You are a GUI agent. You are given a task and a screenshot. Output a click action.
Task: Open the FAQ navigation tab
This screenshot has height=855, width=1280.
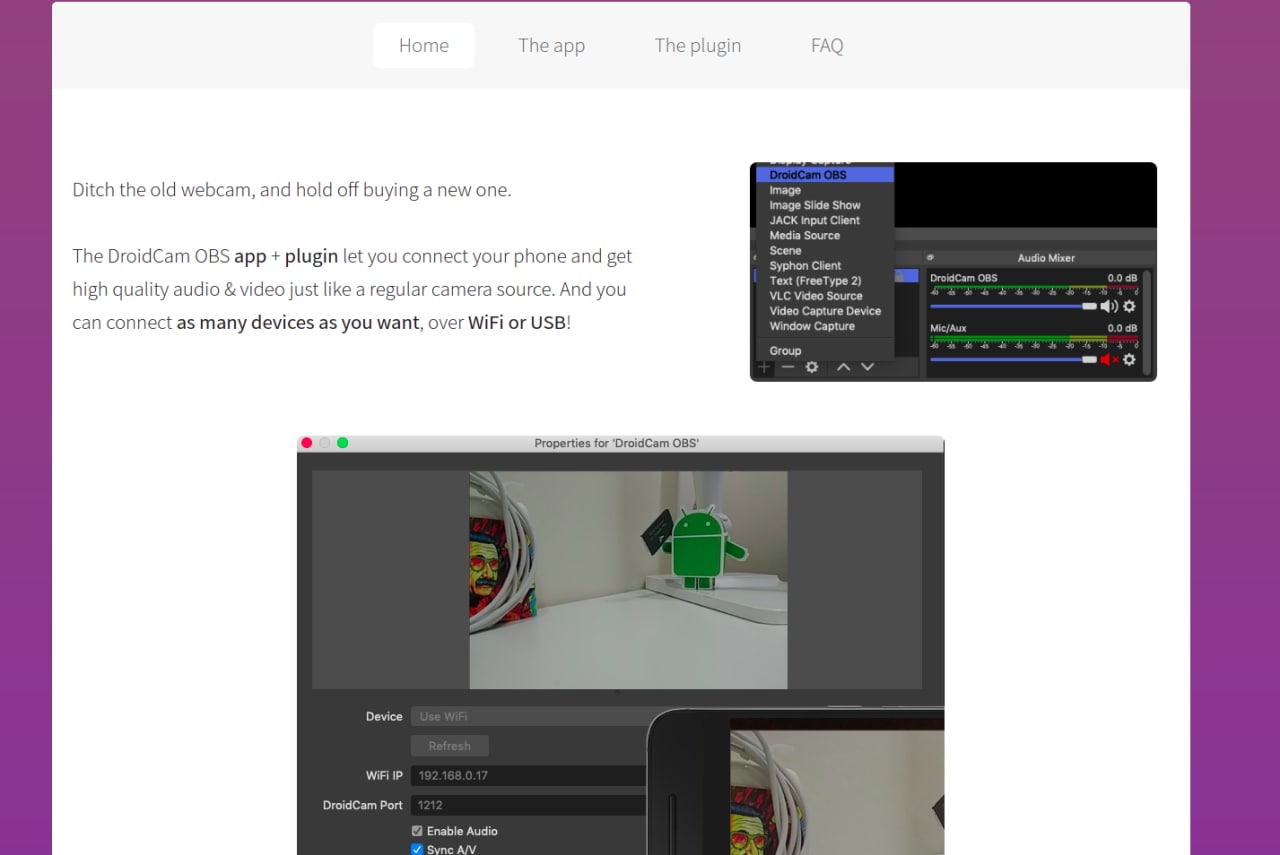click(827, 45)
